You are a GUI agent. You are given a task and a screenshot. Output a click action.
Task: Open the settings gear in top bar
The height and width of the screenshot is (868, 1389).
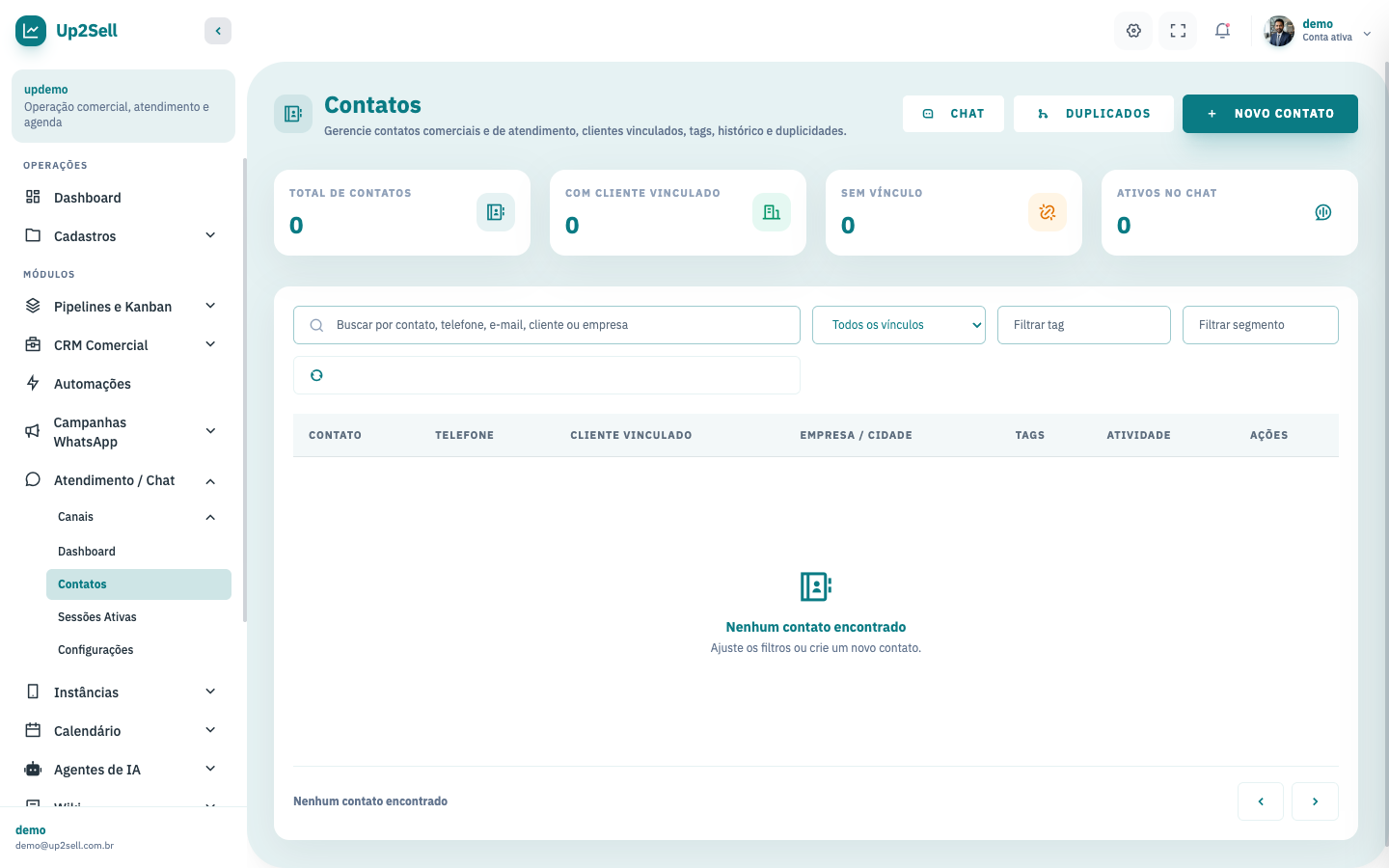[x=1134, y=31]
